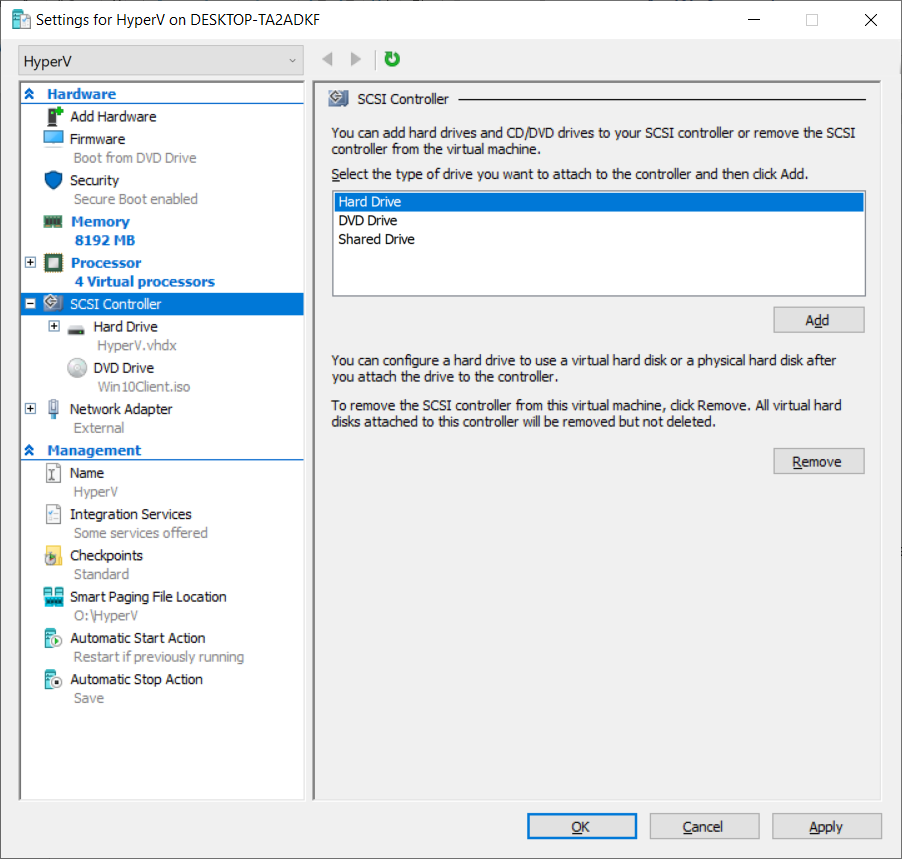Viewport: 902px width, 859px height.
Task: Open the HyperV virtual machine dropdown
Action: click(x=160, y=61)
